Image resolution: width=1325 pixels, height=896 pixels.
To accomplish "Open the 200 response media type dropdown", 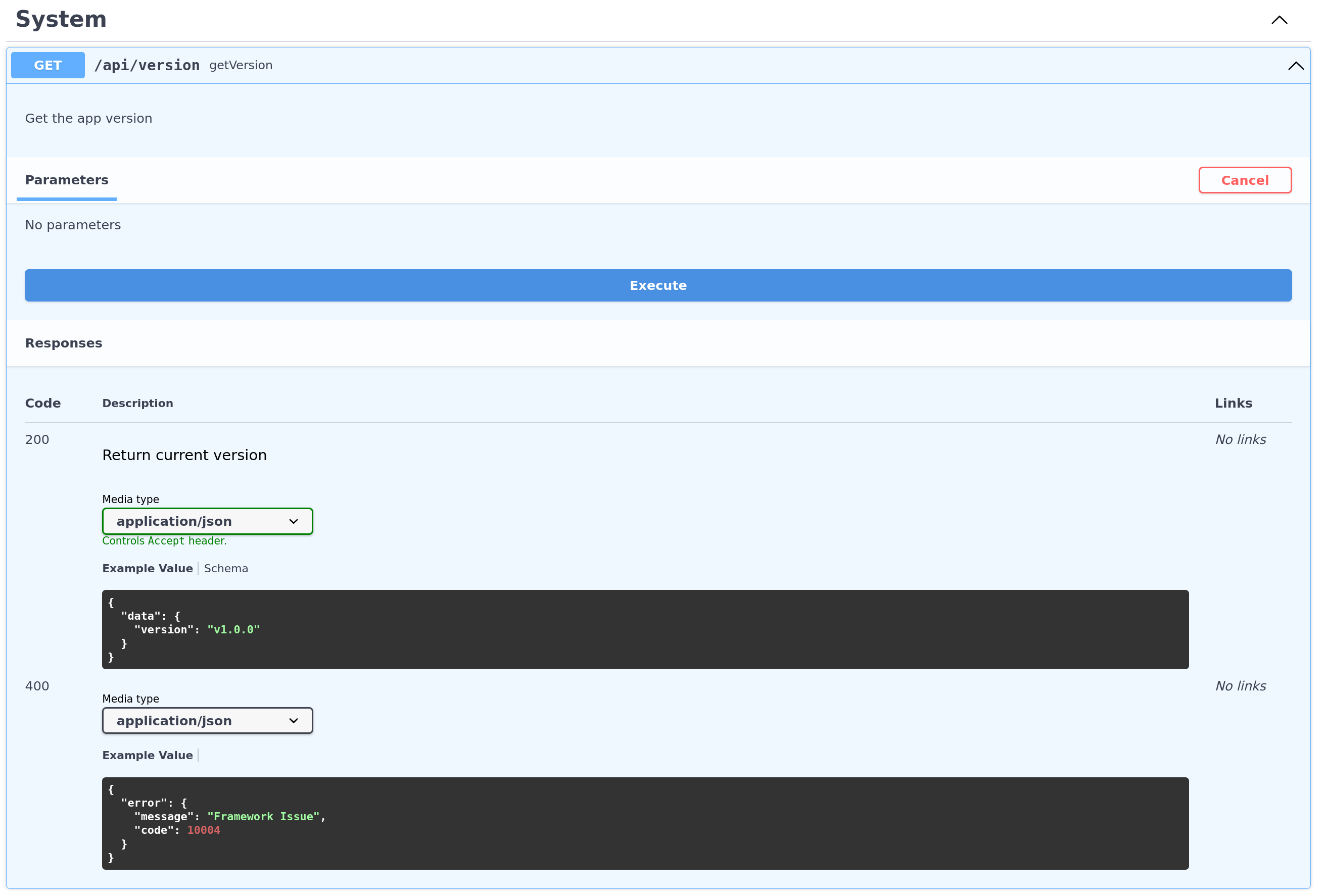I will pyautogui.click(x=208, y=522).
